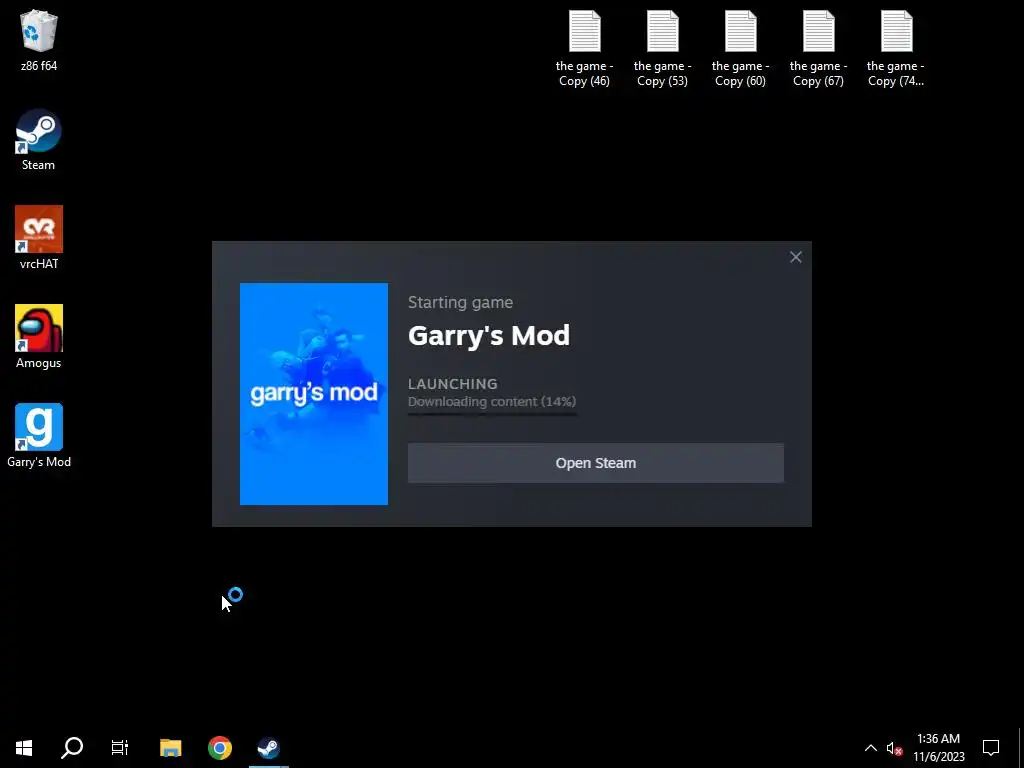Viewport: 1024px width, 768px height.
Task: Click the Open Steam button
Action: point(596,463)
